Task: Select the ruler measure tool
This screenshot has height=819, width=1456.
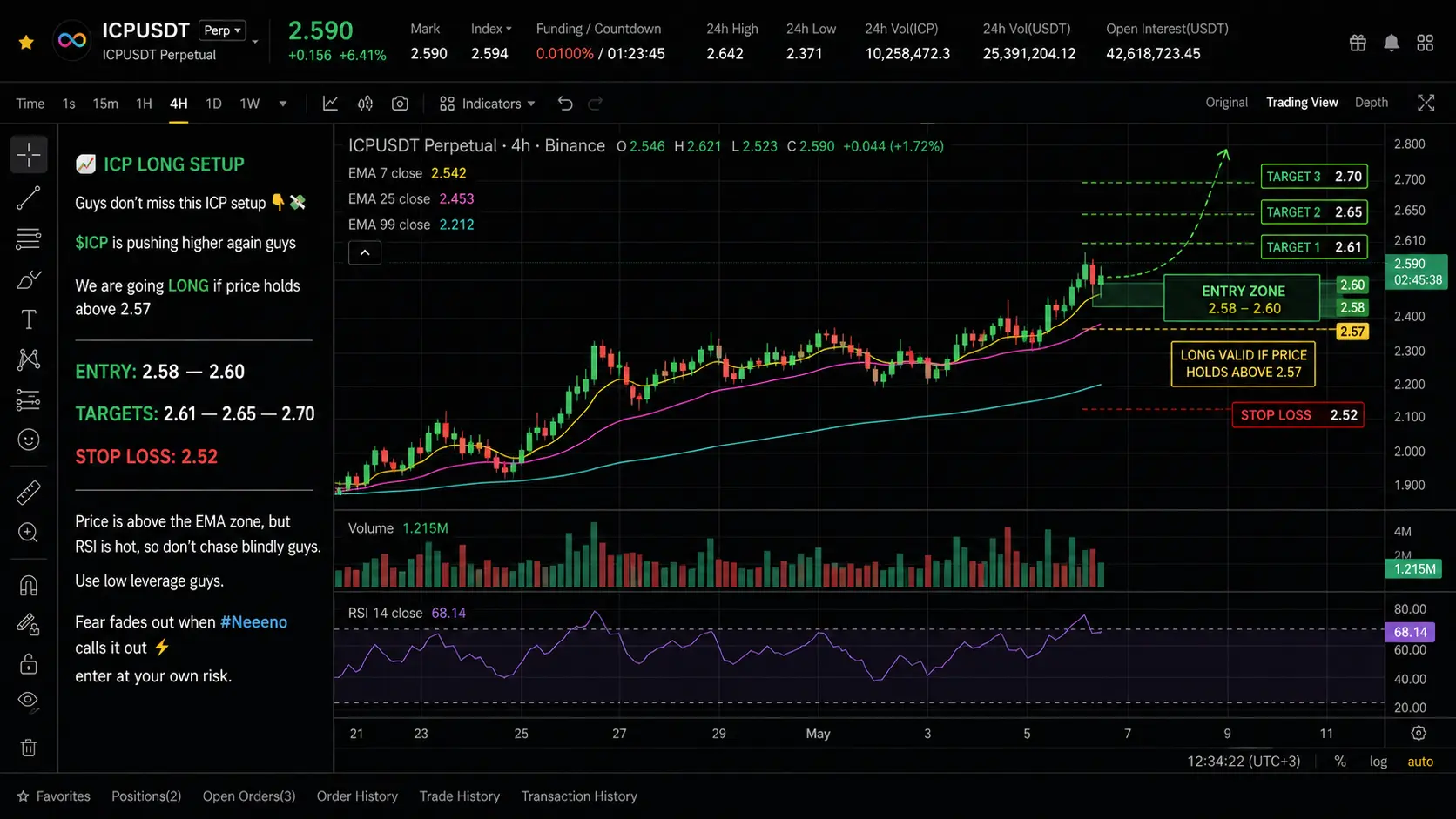Action: point(29,493)
